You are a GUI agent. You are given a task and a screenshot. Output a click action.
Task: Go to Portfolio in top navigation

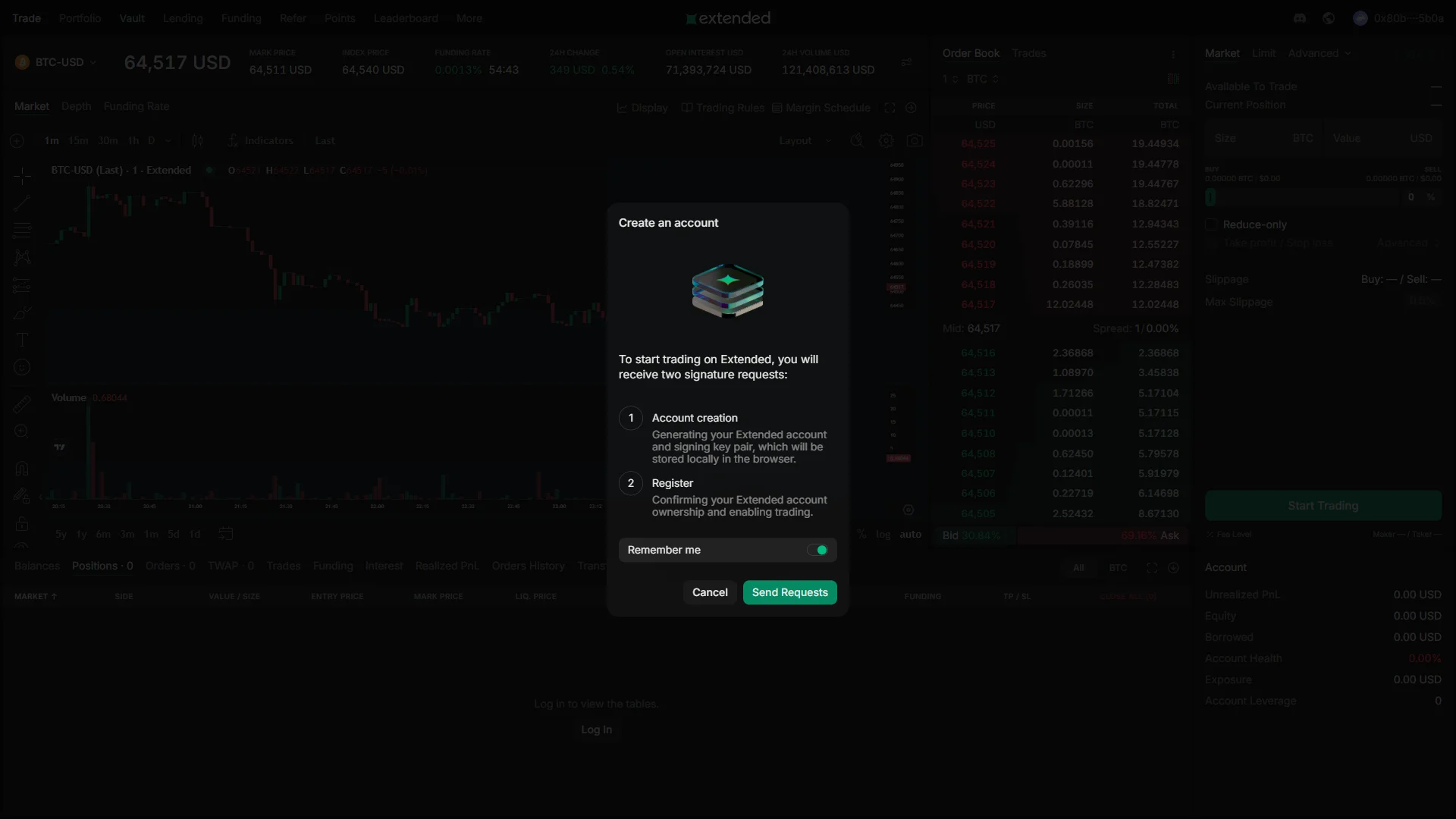pos(80,18)
